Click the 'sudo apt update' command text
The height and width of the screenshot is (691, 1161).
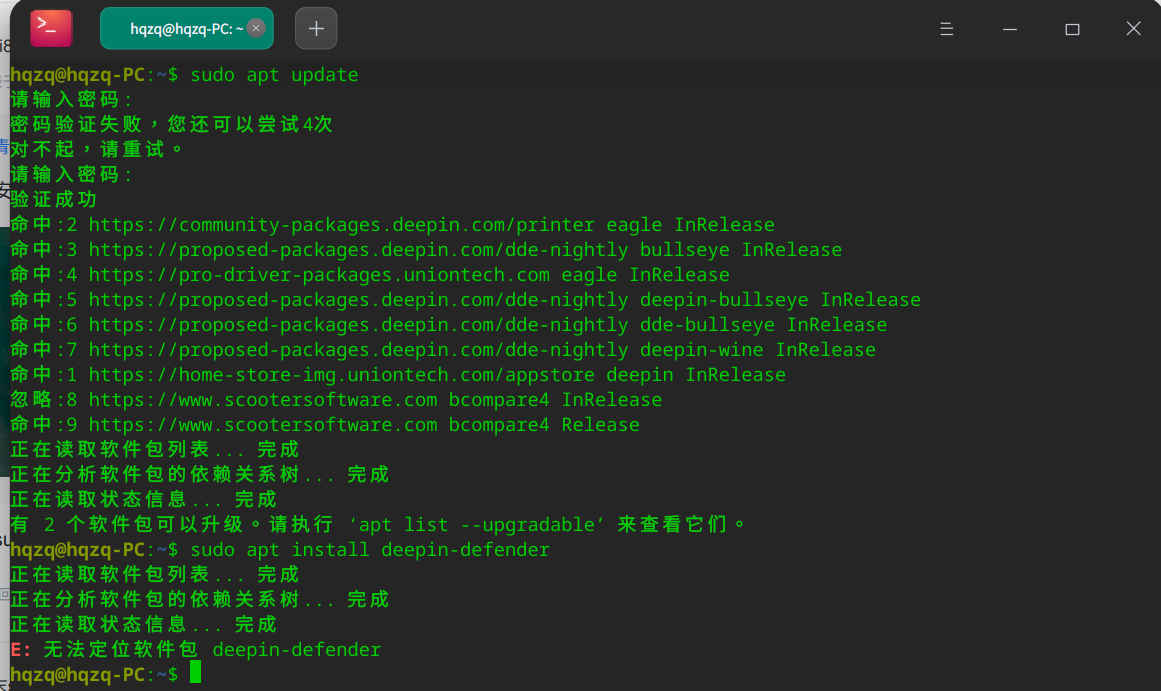point(274,75)
